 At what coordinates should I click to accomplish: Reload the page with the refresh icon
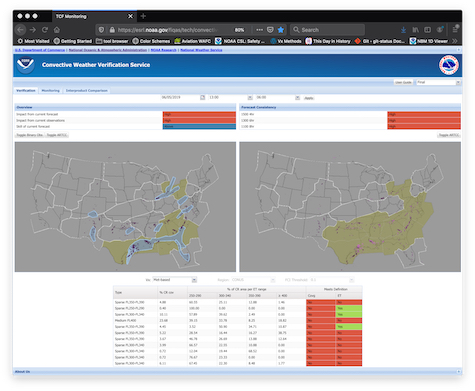pos(45,30)
